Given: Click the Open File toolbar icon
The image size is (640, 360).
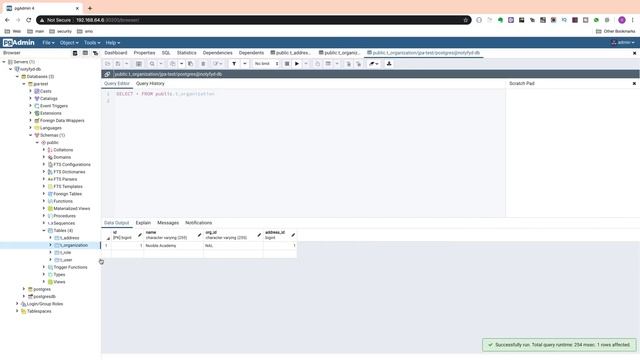Looking at the screenshot, I should (x=107, y=64).
